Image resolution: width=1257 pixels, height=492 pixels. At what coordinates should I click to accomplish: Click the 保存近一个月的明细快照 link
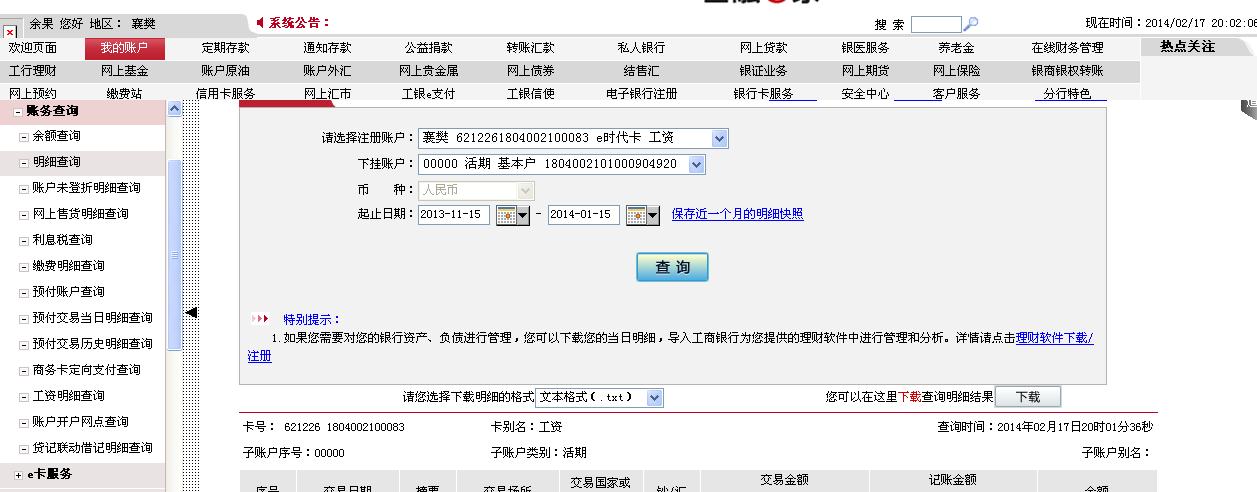pyautogui.click(x=737, y=214)
